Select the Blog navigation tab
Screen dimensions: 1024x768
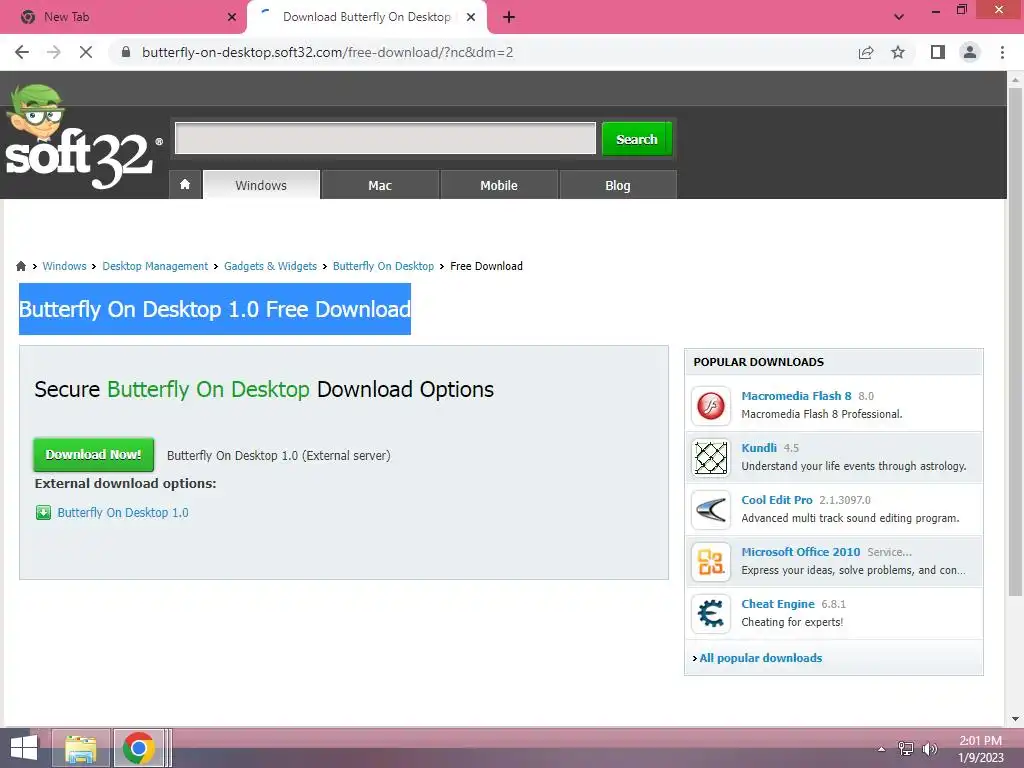618,185
